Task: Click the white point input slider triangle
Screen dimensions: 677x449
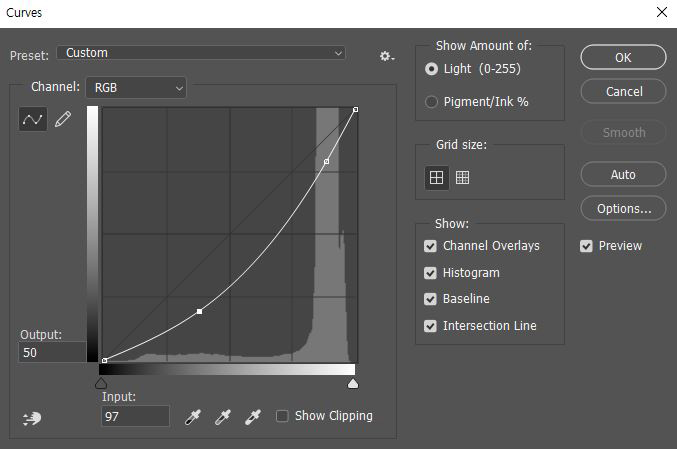Action: 353,383
